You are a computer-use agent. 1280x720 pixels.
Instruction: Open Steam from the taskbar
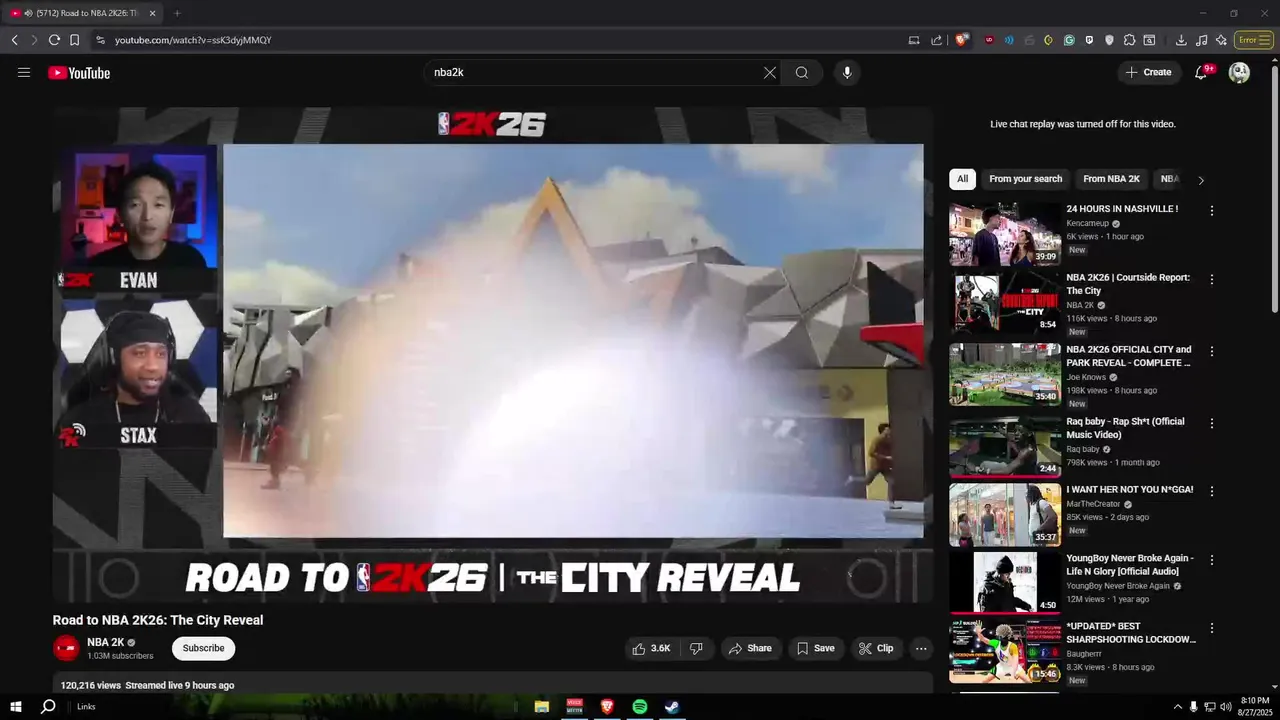(673, 706)
